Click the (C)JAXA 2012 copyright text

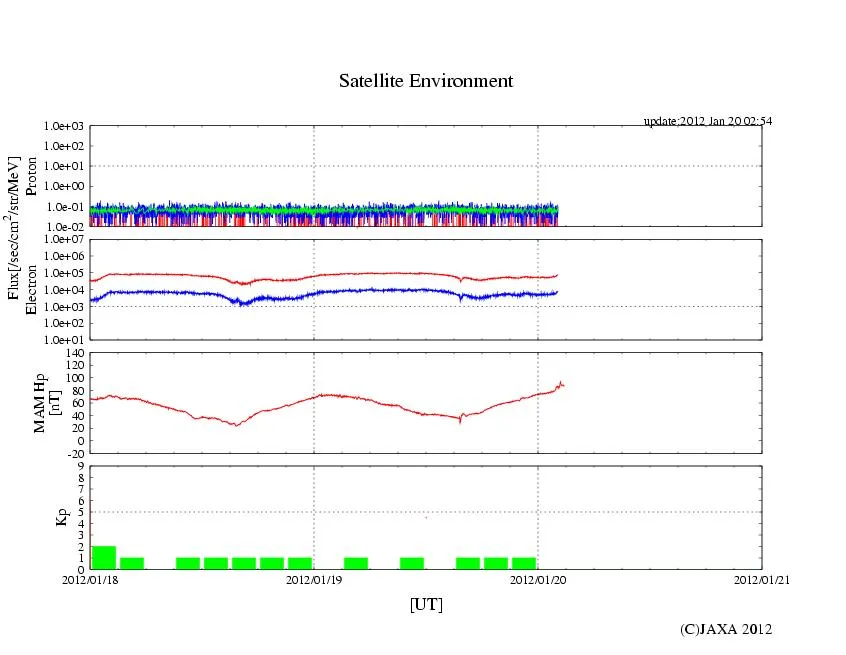pyautogui.click(x=726, y=629)
